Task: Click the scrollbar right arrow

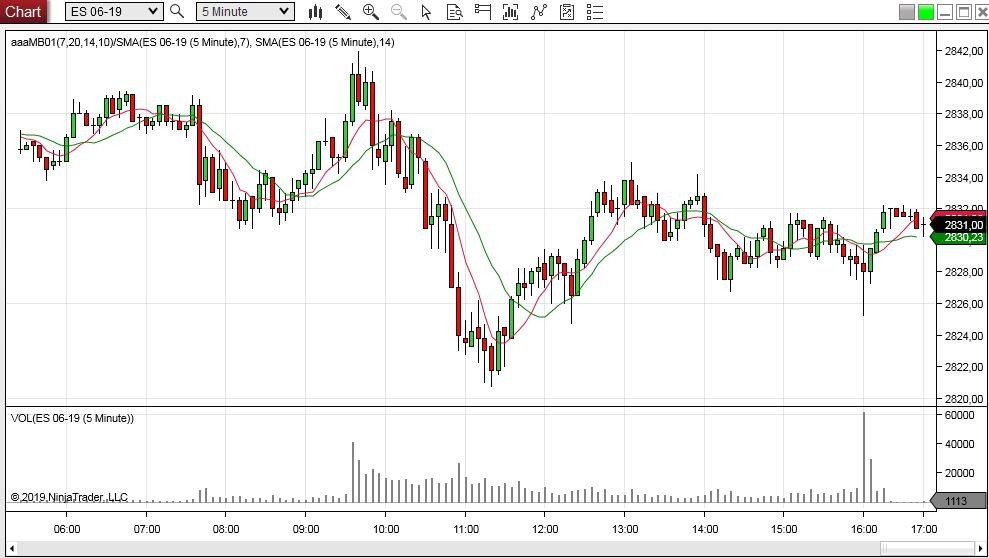Action: pyautogui.click(x=981, y=548)
